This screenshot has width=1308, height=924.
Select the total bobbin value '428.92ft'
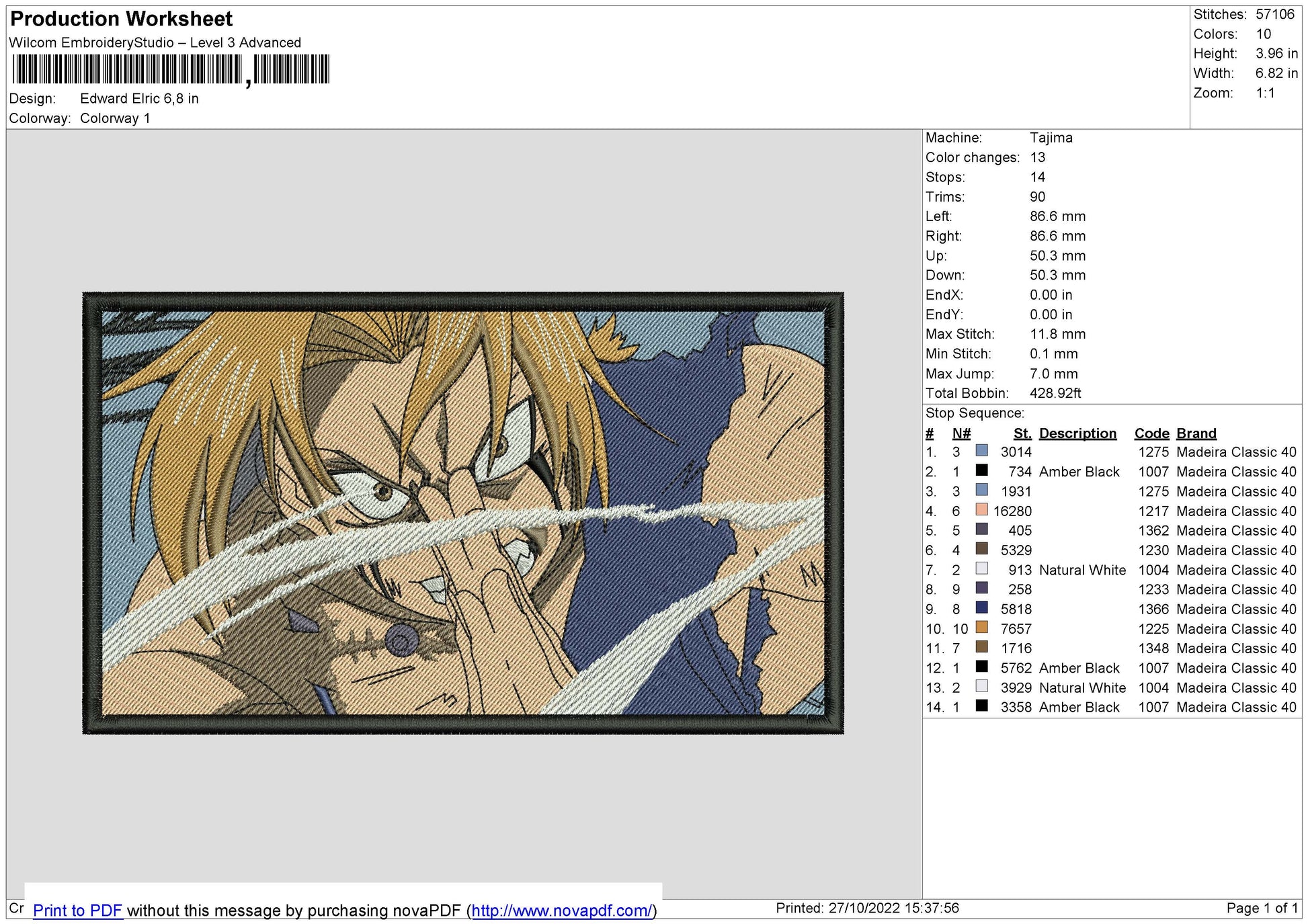click(1055, 393)
